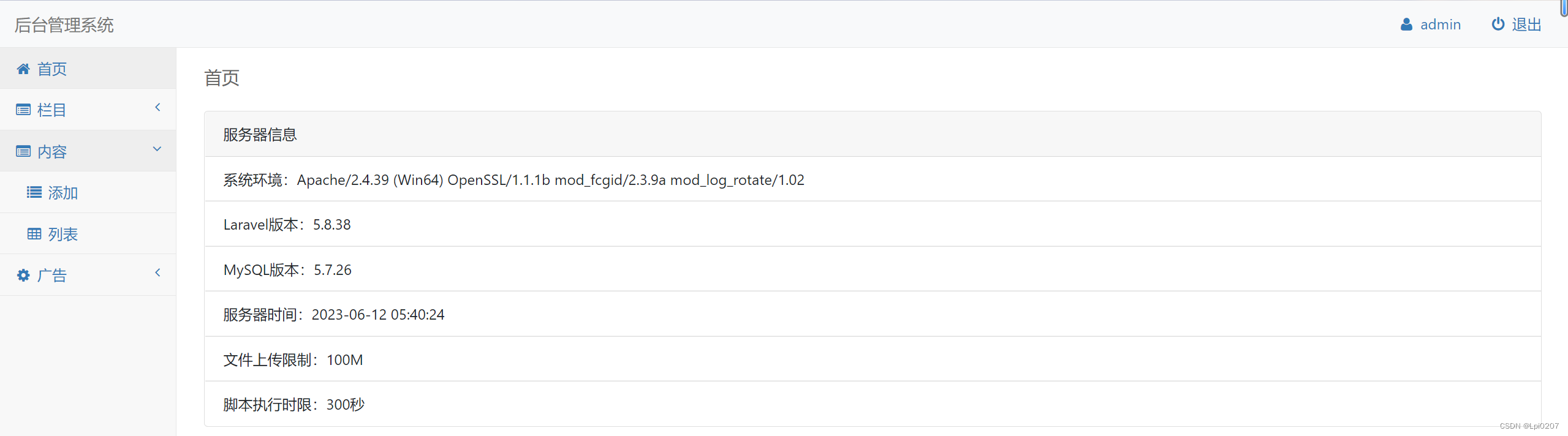Expand the 栏目 menu chevron
Viewport: 1568px width, 436px height.
[x=157, y=107]
